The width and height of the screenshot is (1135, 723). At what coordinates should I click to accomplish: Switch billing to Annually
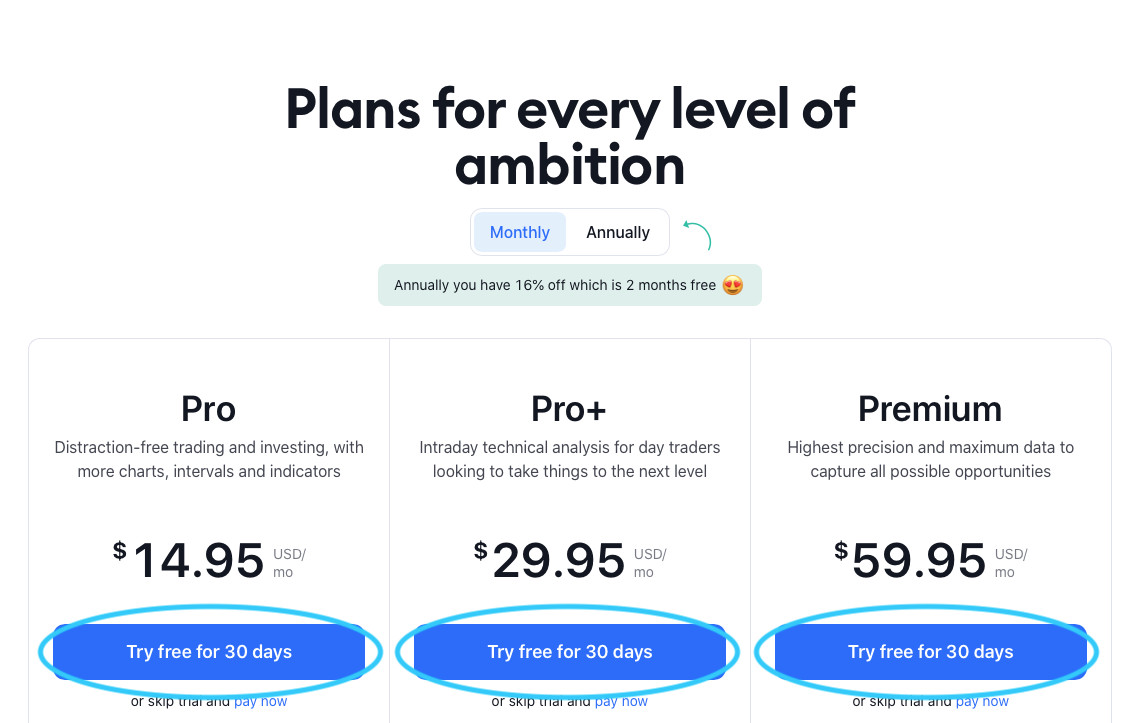(x=617, y=232)
